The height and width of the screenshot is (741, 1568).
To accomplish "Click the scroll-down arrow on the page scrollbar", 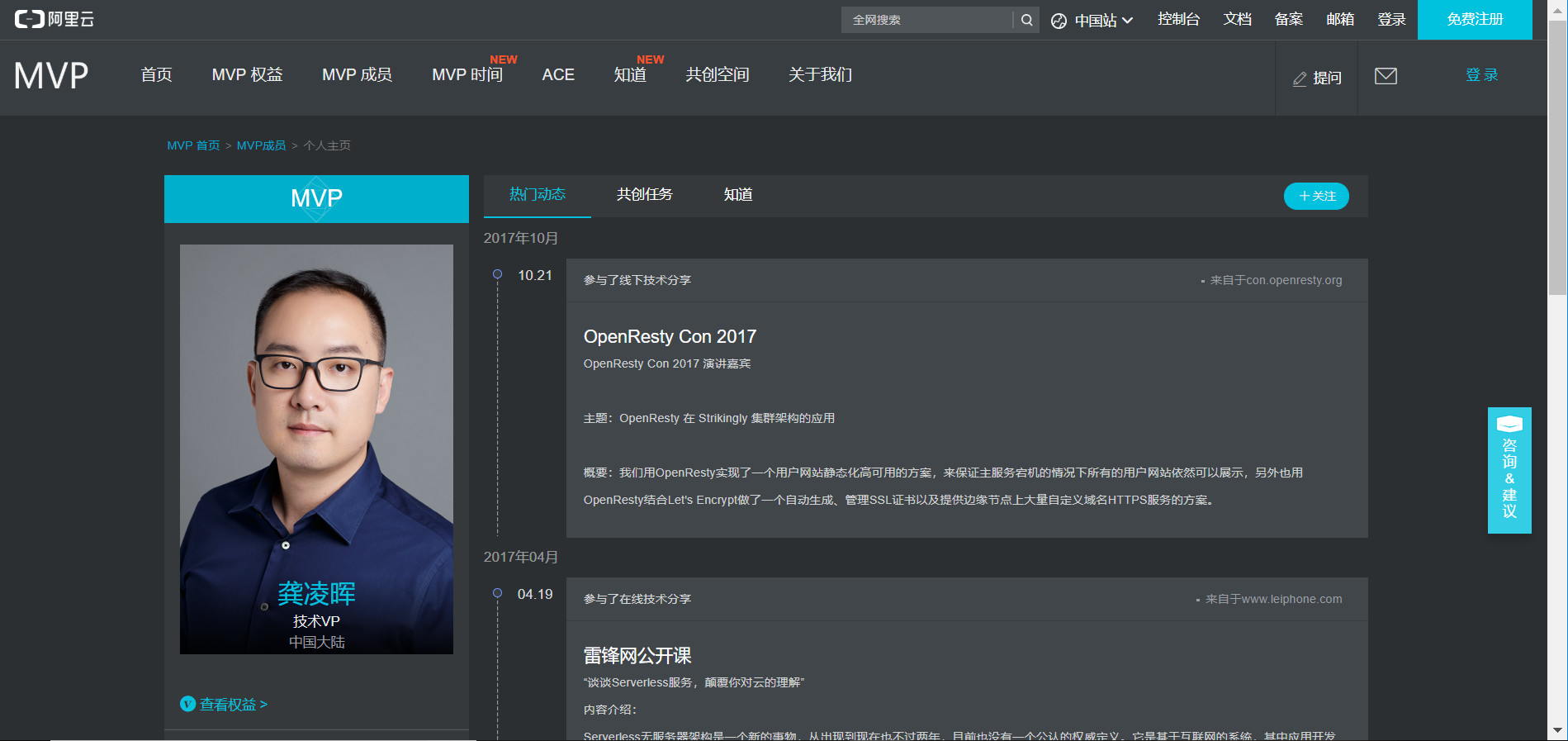I will (1557, 730).
